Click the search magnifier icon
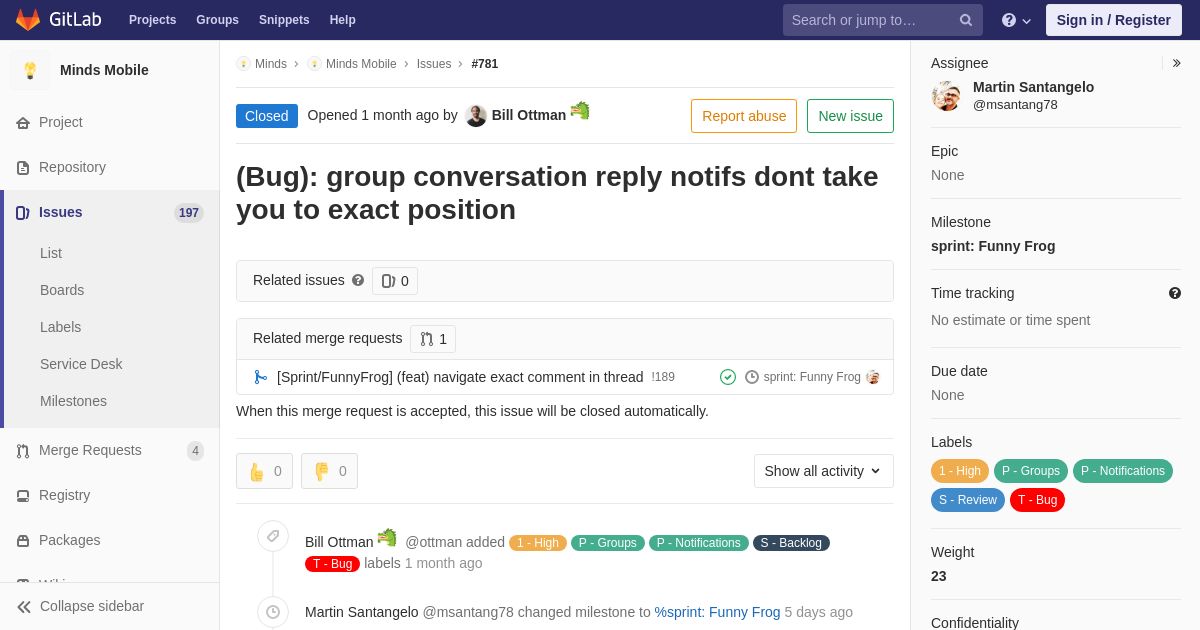 coord(965,20)
